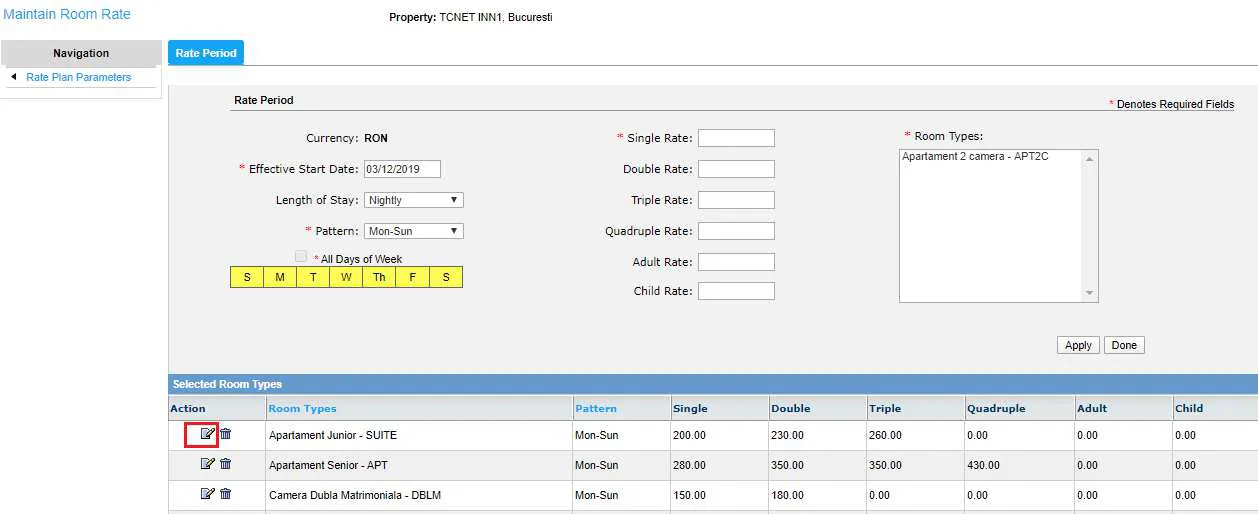Toggle Tuesday day box
Viewport: 1258px width, 514px height.
(x=313, y=277)
